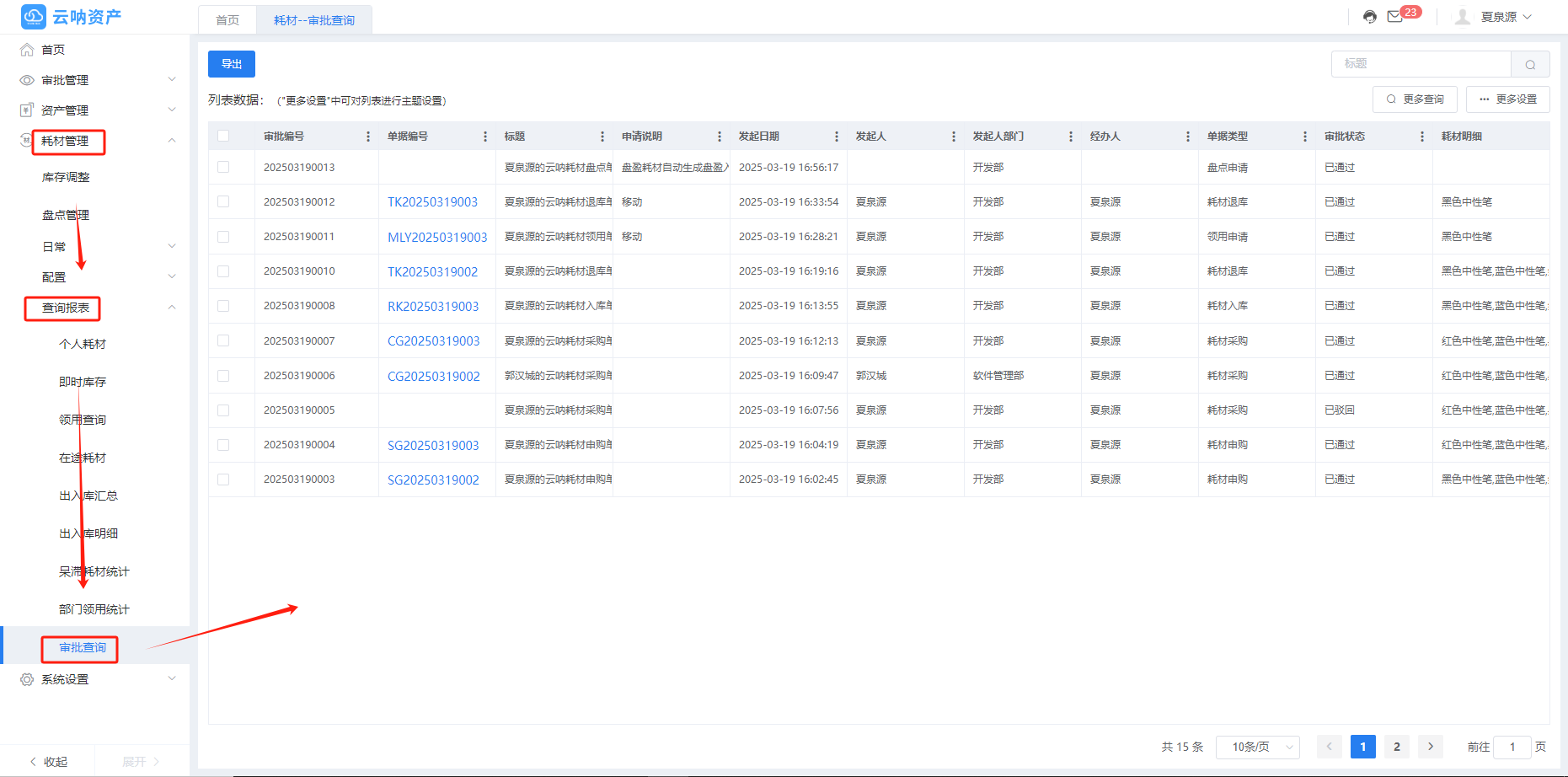Open the 10条/页 page size dropdown
This screenshot has width=1568, height=777.
1259,747
